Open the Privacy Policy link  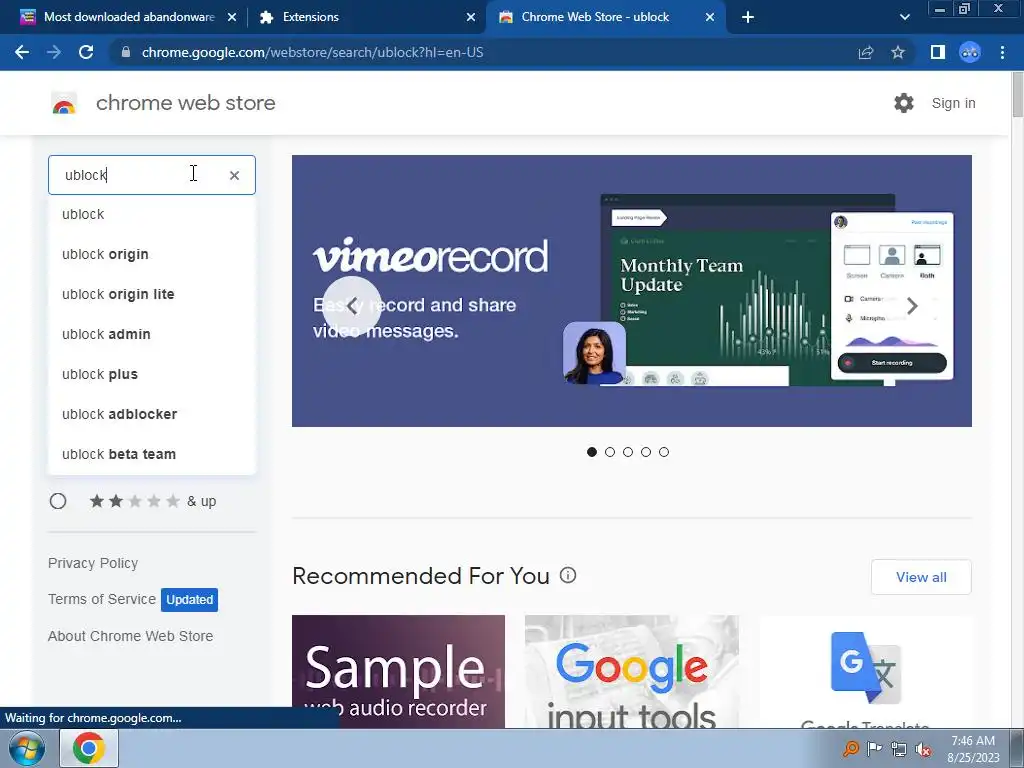pos(93,563)
